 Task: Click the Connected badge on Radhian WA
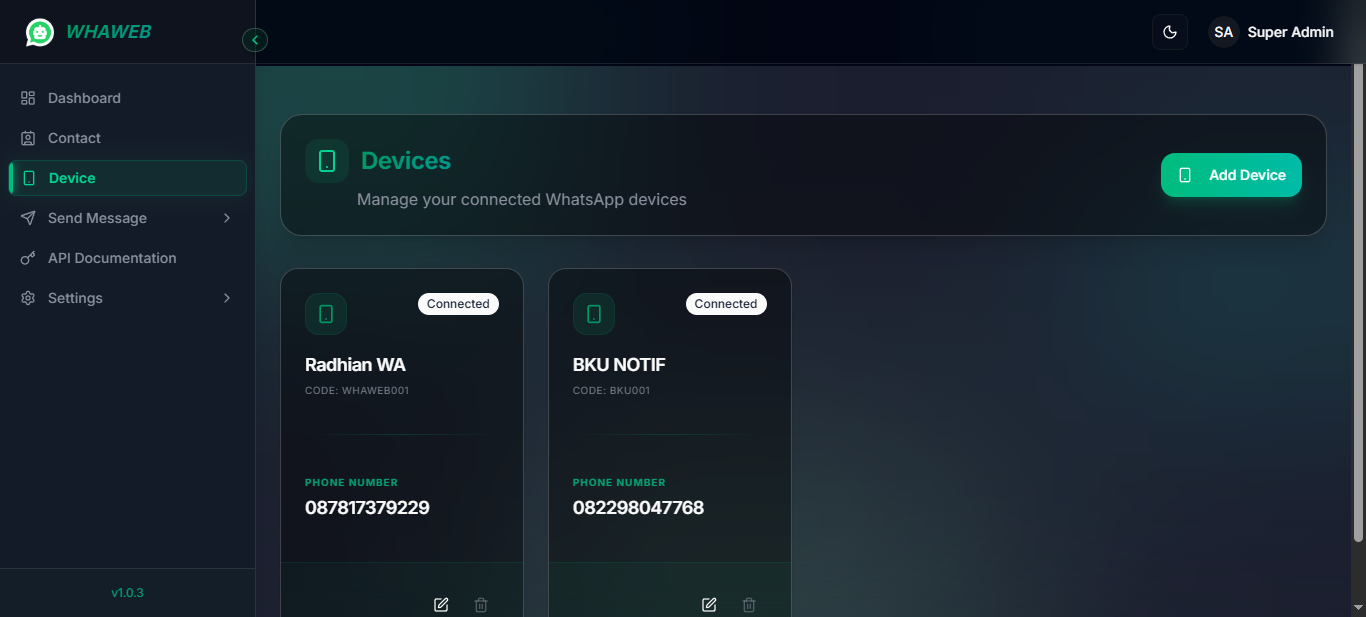coord(458,303)
